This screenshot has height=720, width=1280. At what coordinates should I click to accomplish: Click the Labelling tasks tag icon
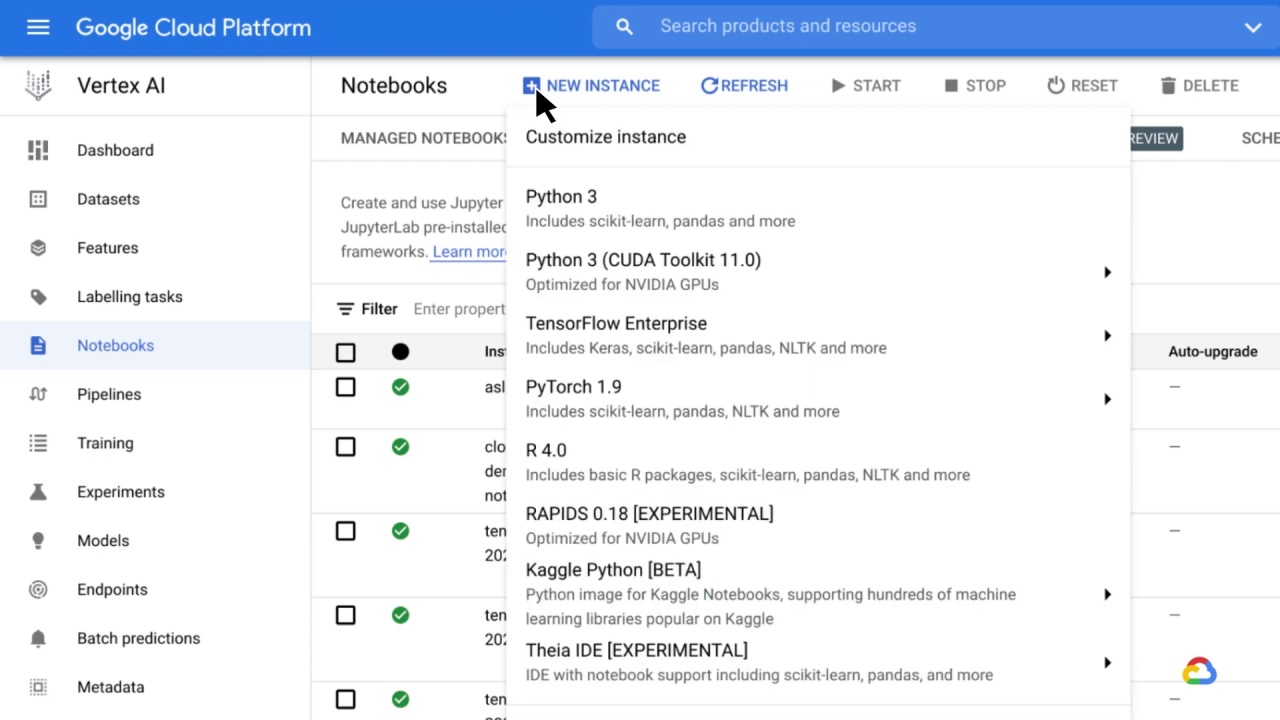click(x=38, y=297)
